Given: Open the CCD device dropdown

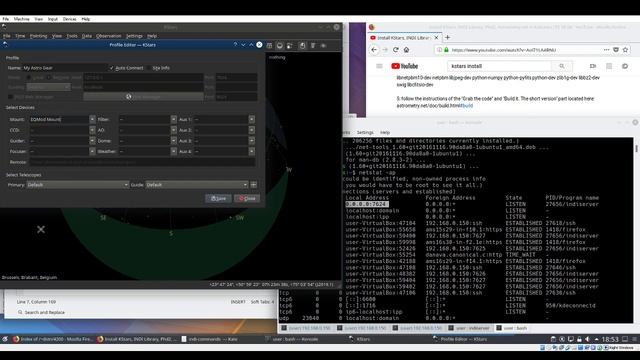Looking at the screenshot, I should pyautogui.click(x=92, y=130).
